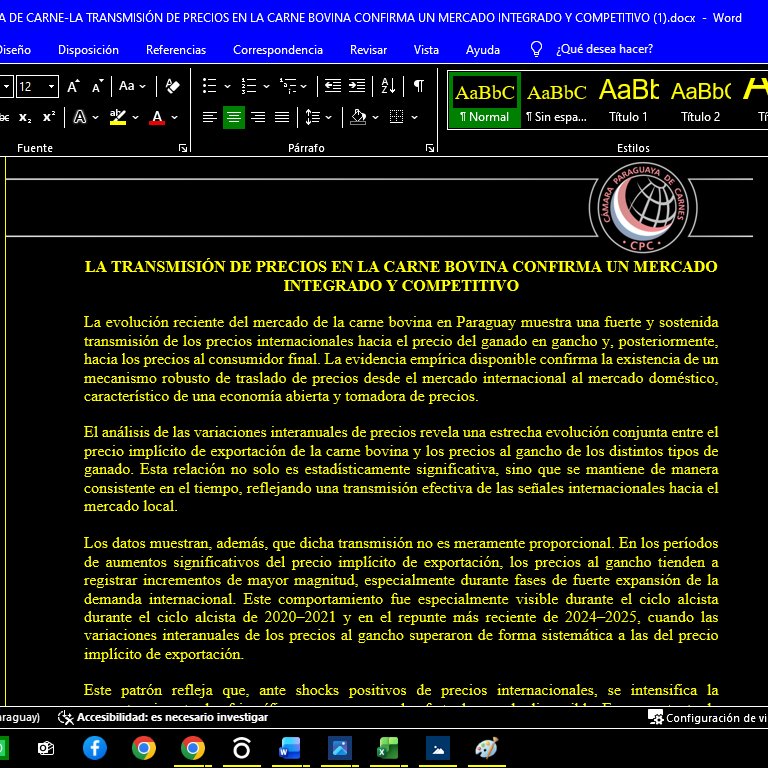Apply subscript formatting

[25, 118]
